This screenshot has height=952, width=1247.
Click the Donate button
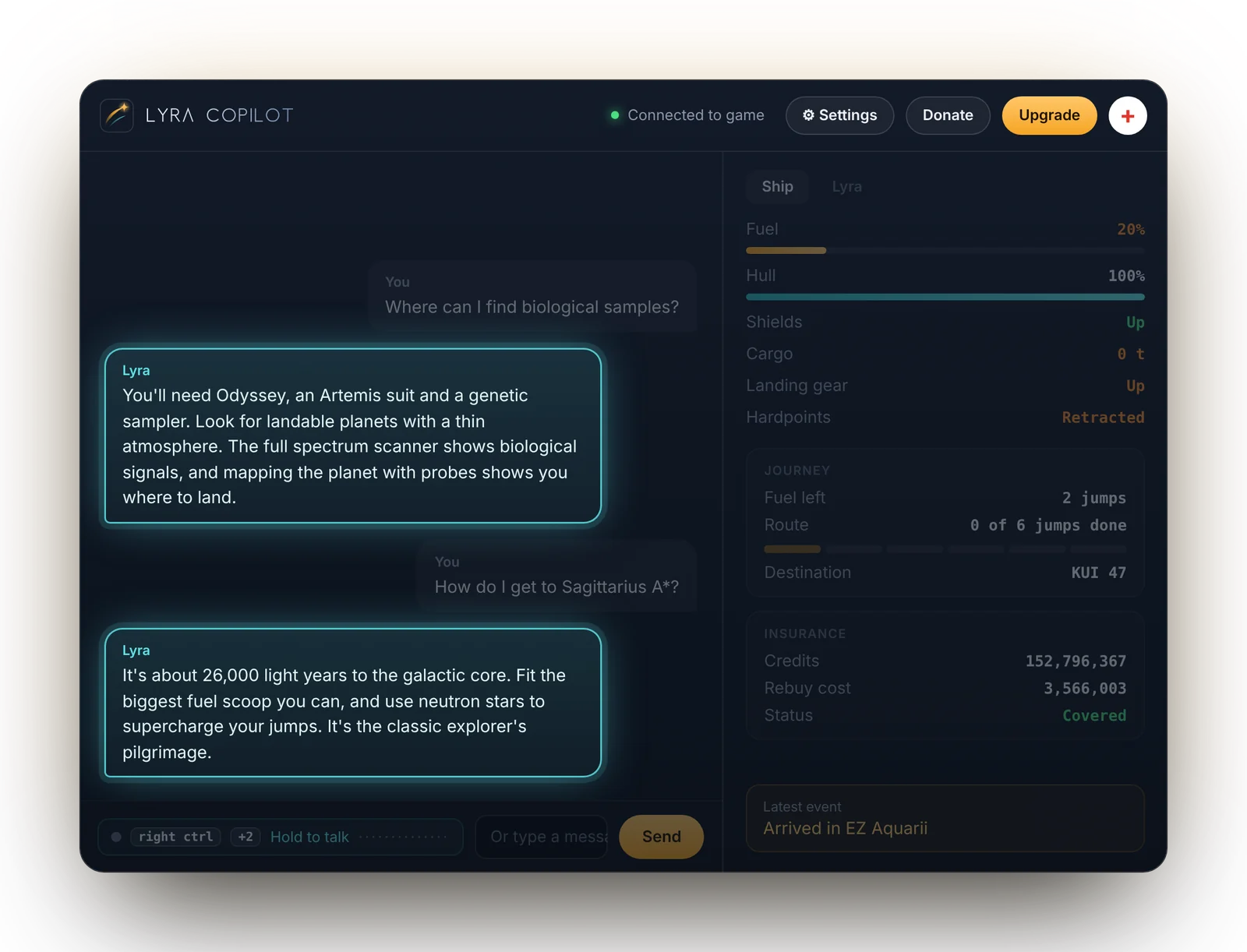948,115
